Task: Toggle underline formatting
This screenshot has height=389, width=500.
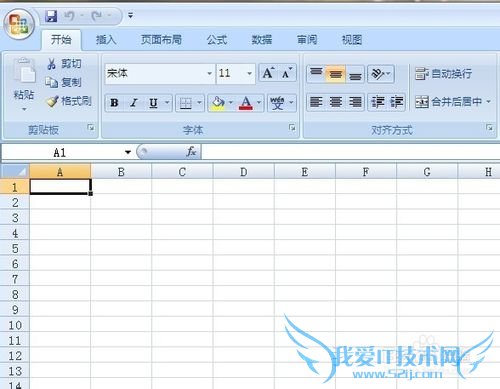Action: tap(153, 103)
